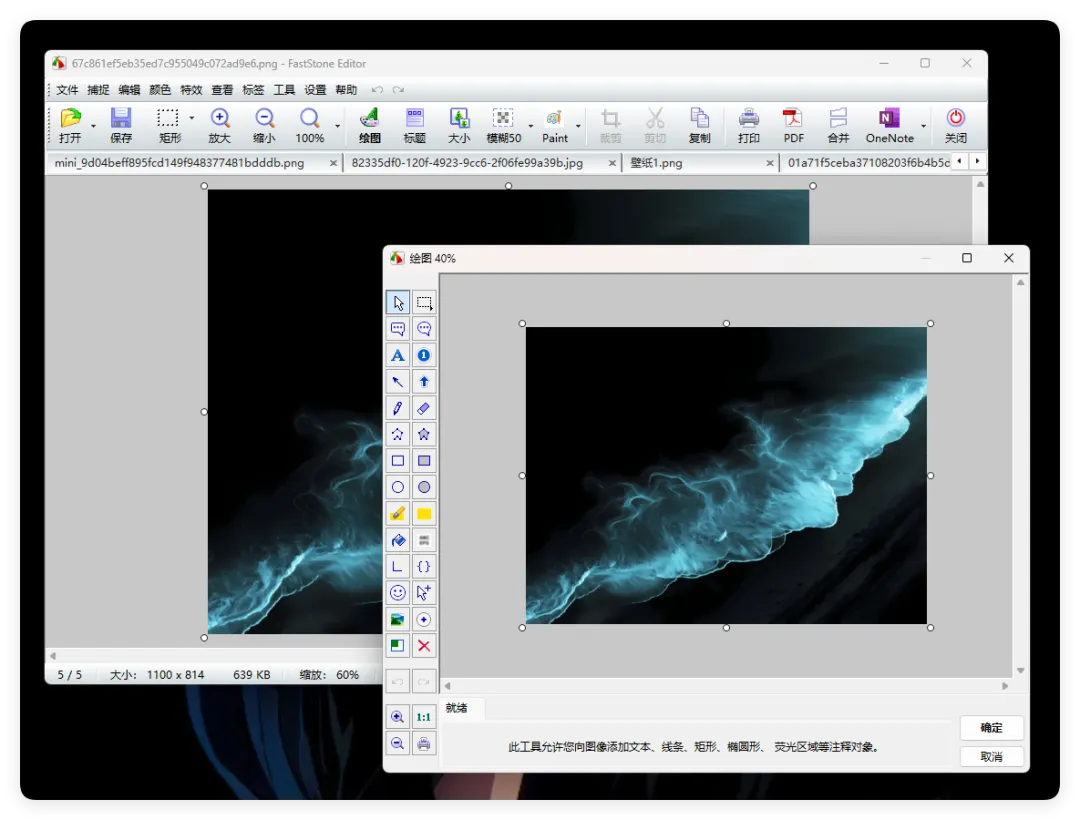The width and height of the screenshot is (1080, 820).
Task: Select the hollow rectangle shape tool
Action: click(398, 461)
